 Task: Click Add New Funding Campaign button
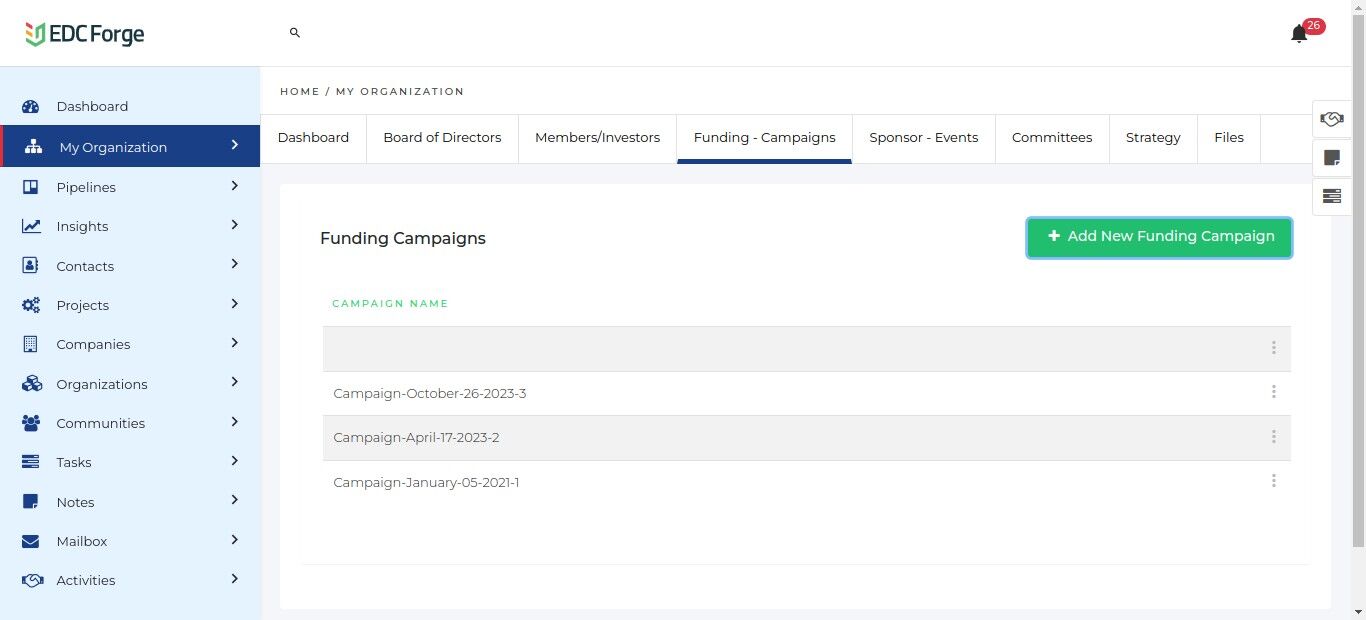point(1159,237)
